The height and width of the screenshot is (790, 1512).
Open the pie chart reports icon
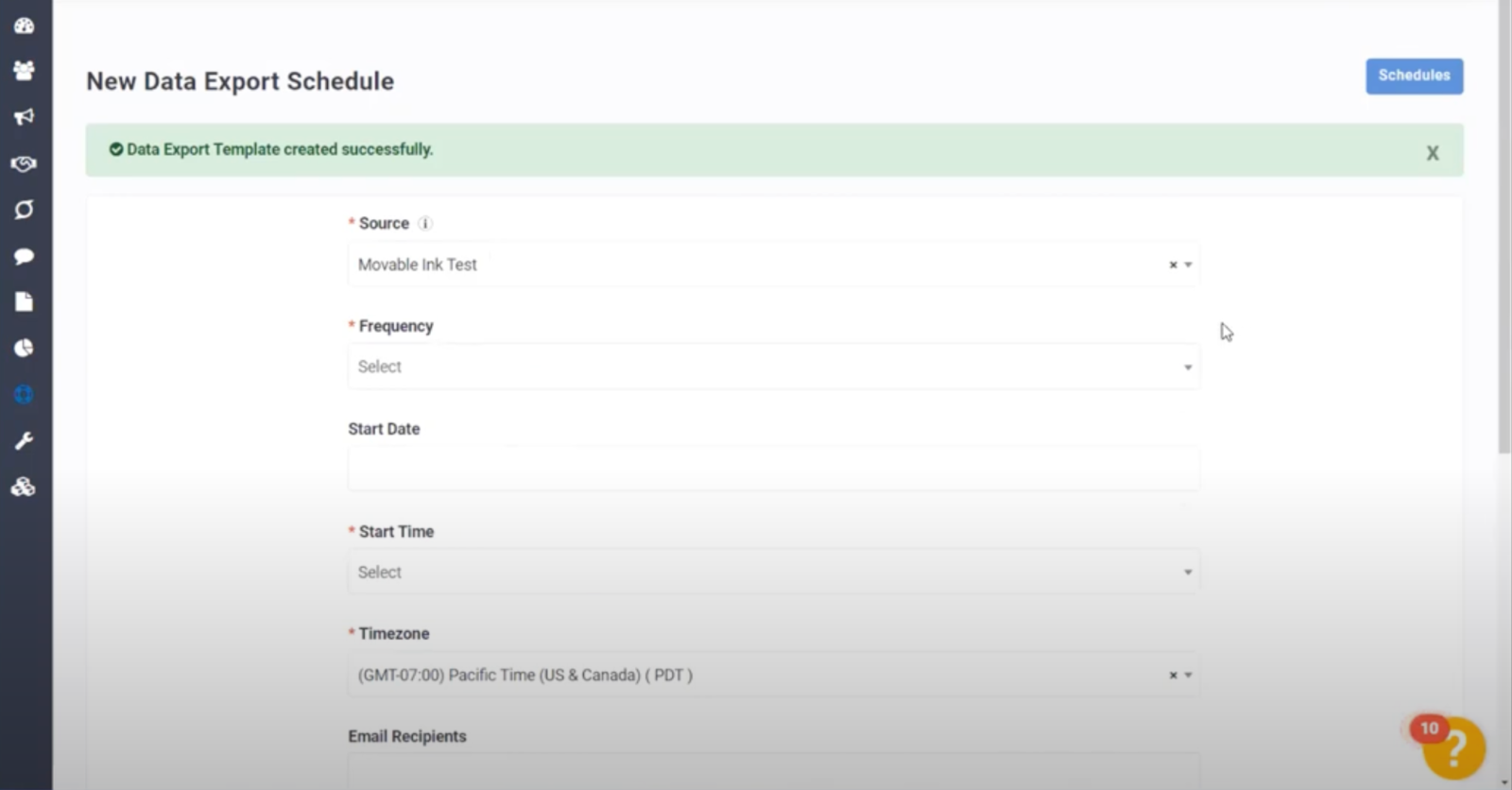click(x=24, y=349)
